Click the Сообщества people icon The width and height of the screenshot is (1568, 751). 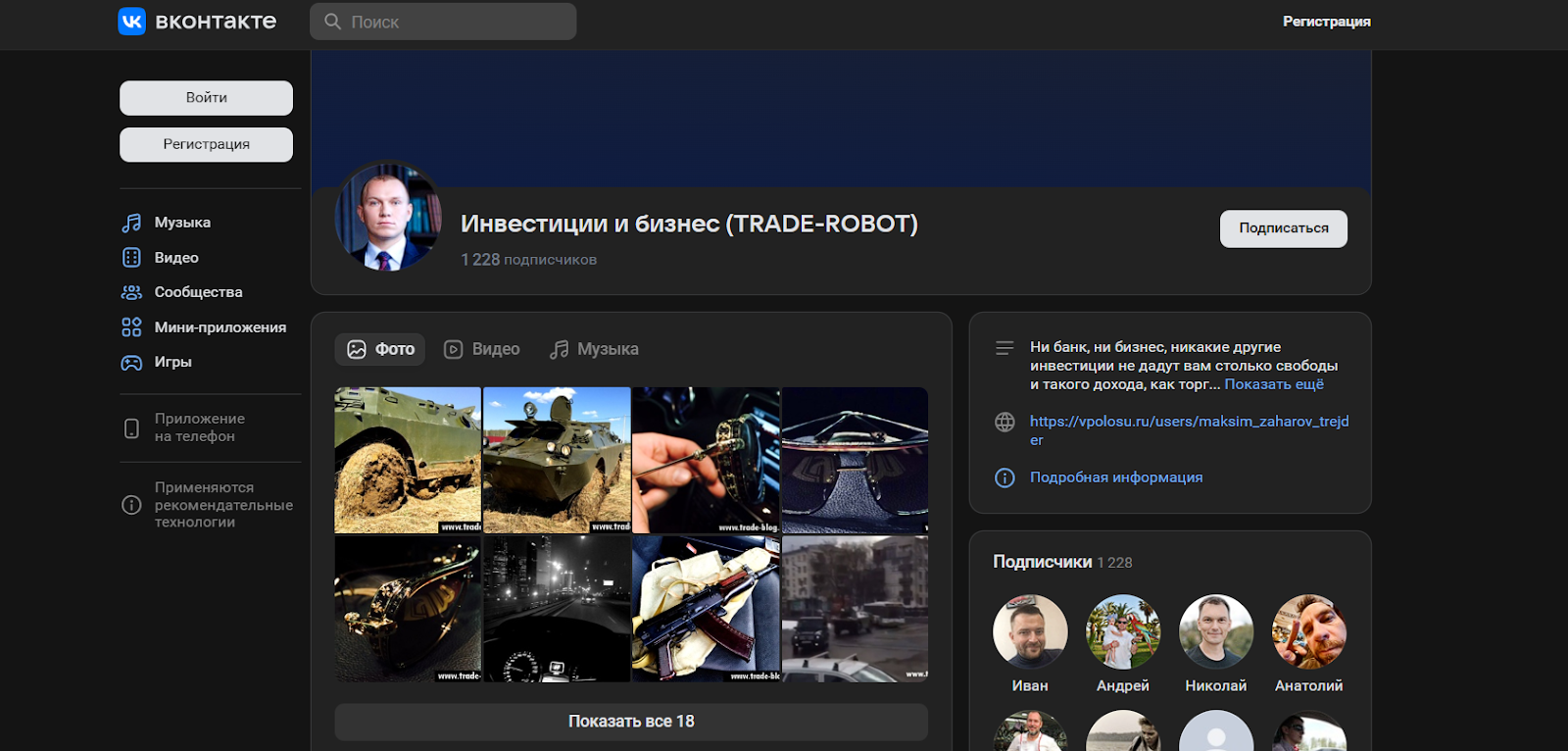coord(131,292)
